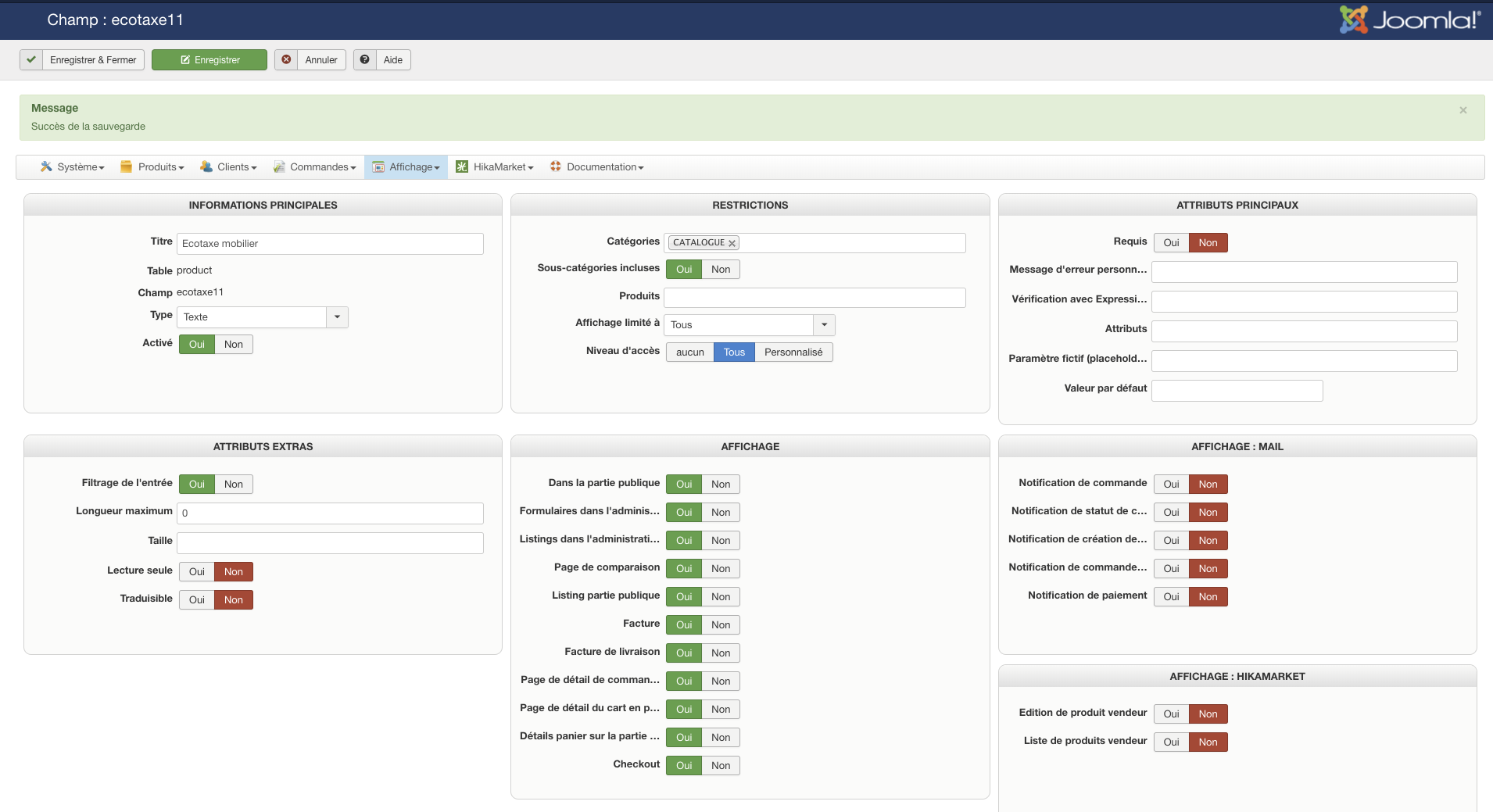Enable Notification de paiement with Oui
Screen dimensions: 1493x812
coord(1171,597)
